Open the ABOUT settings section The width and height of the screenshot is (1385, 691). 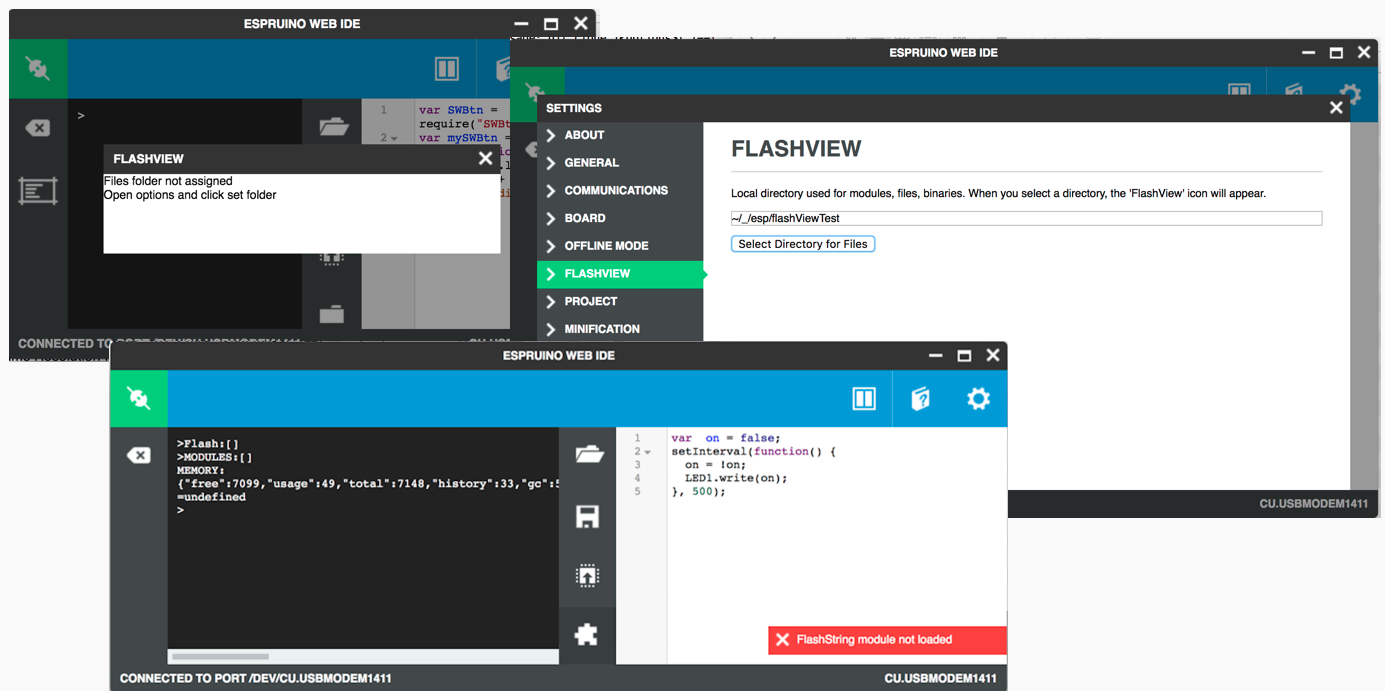(x=620, y=135)
